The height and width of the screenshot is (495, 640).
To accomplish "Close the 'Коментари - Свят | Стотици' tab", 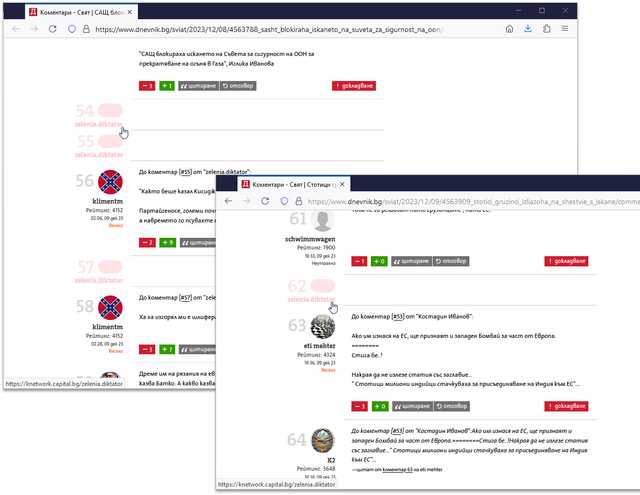I will point(342,184).
